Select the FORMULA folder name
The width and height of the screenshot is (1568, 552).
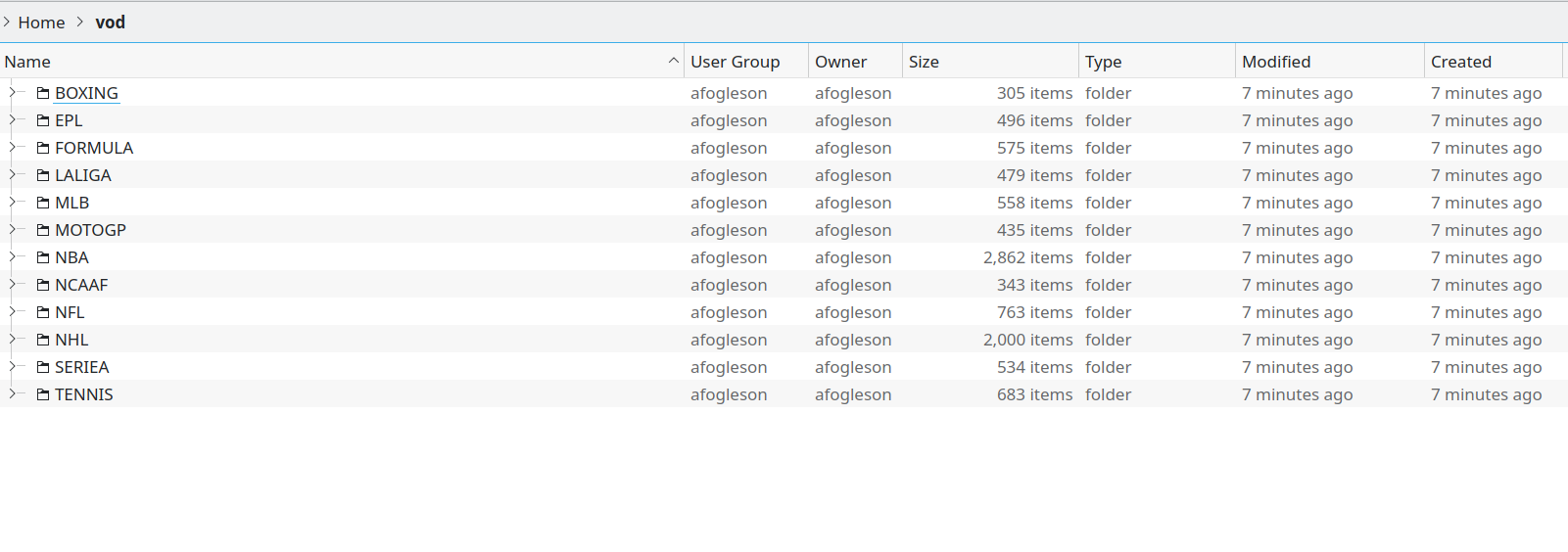(94, 148)
